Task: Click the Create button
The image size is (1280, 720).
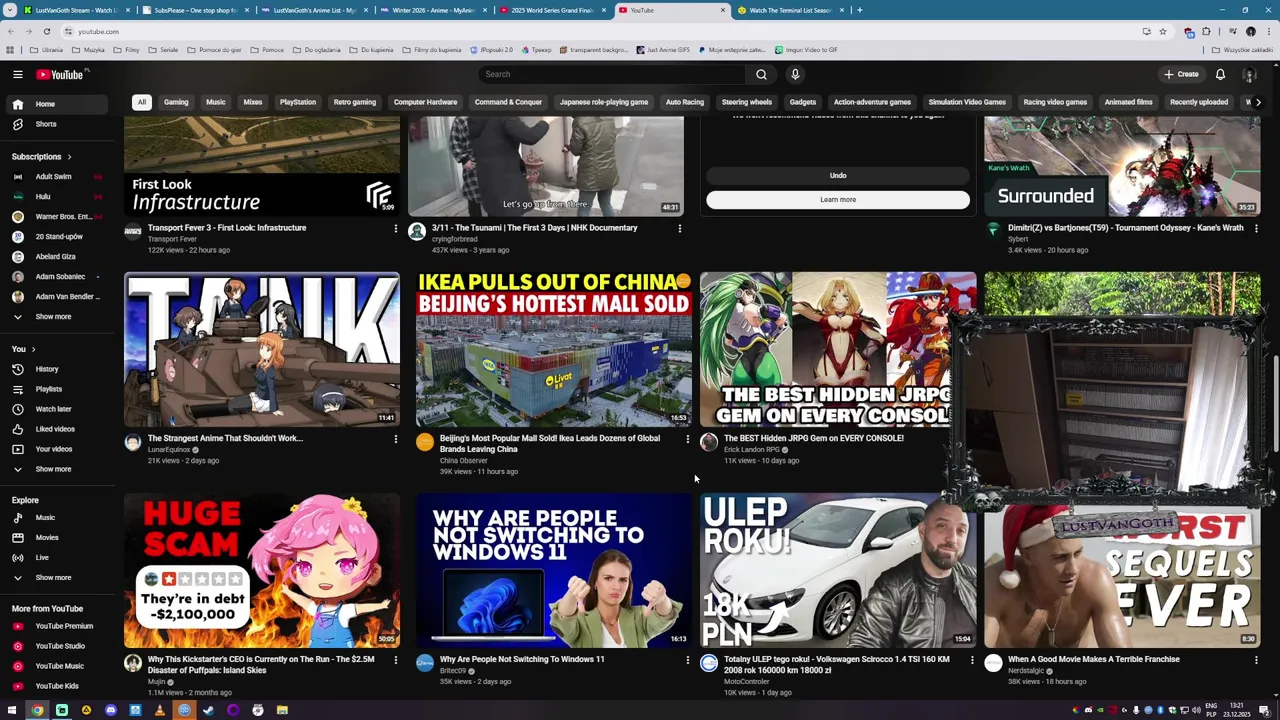Action: coord(1181,74)
